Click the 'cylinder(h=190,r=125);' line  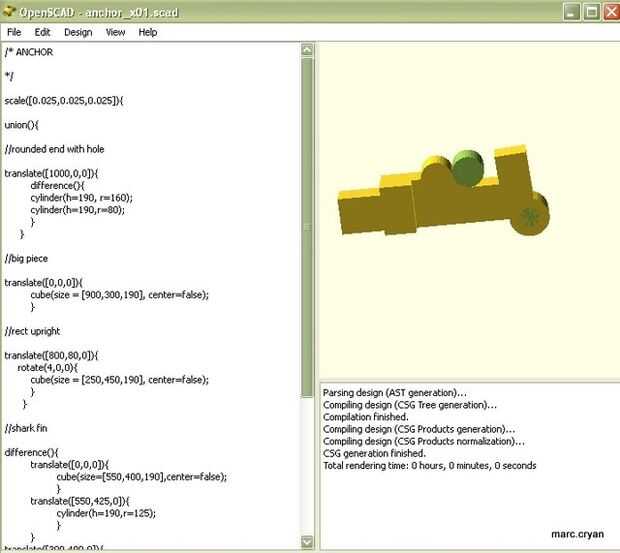106,513
